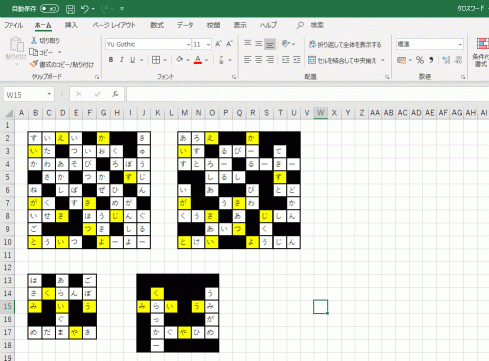
Task: Click the Merge and Center icon
Action: tap(312, 60)
